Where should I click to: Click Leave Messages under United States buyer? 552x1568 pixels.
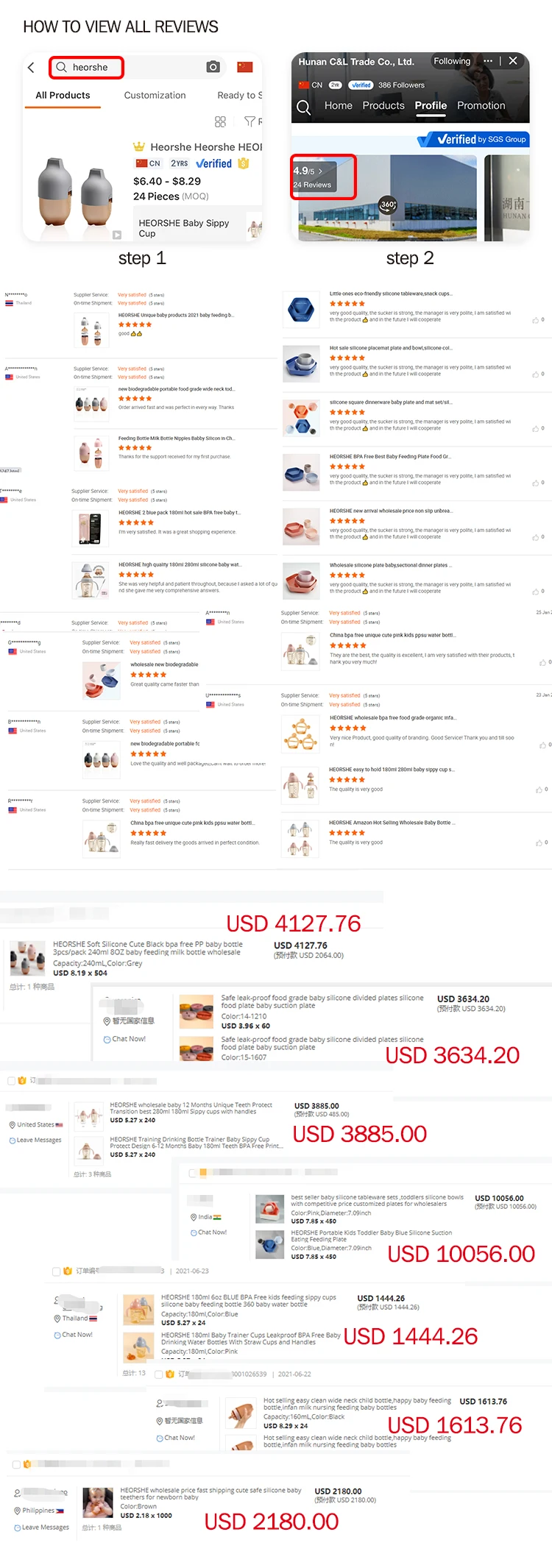(x=35, y=1140)
